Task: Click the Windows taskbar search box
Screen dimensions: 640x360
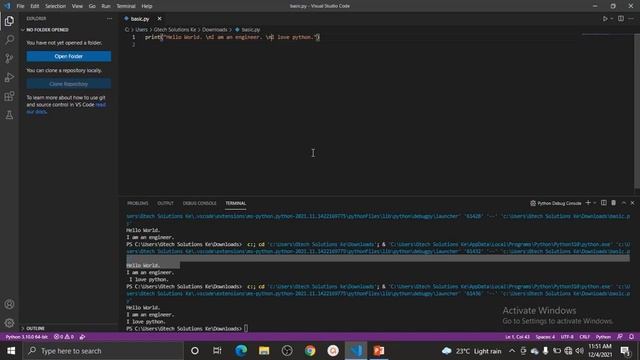Action: pos(103,351)
